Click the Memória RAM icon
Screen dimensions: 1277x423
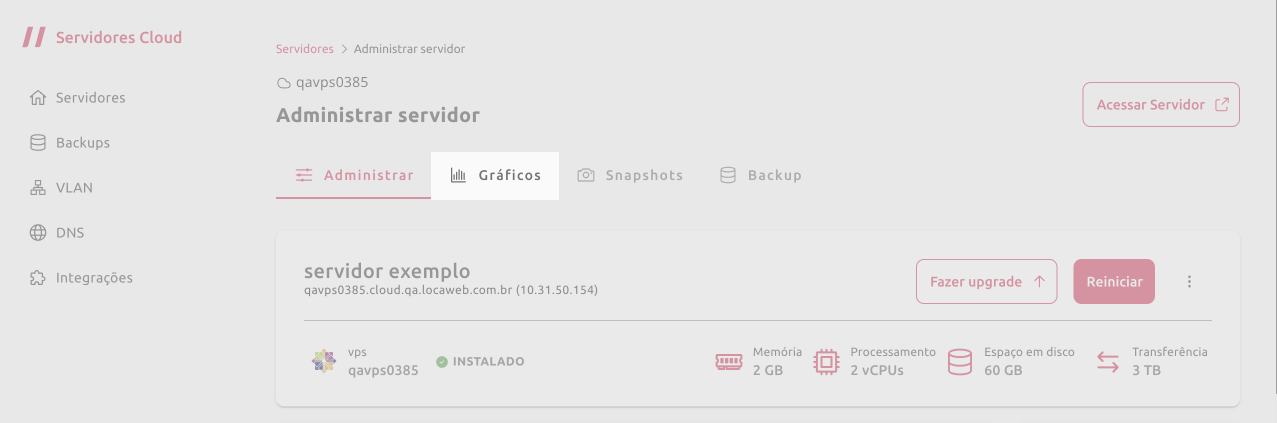click(x=729, y=362)
